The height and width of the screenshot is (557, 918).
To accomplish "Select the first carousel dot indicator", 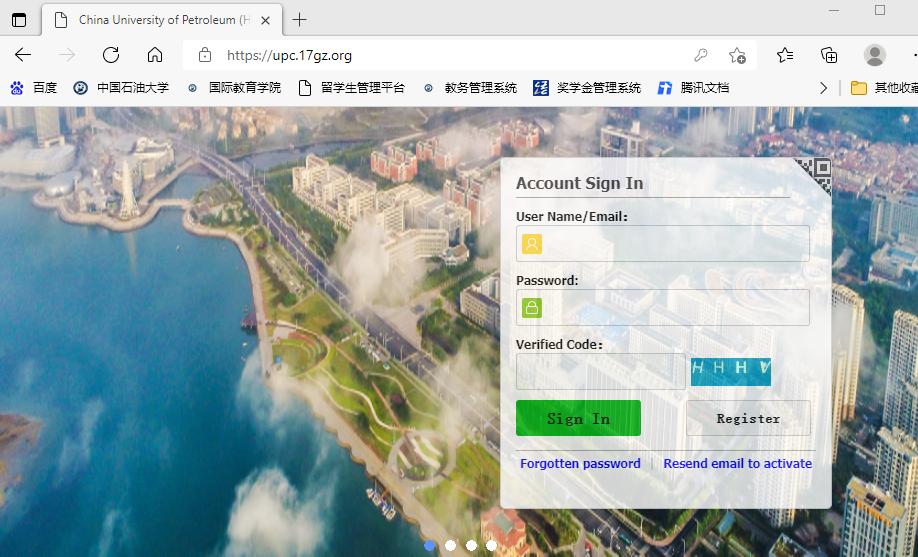I will pos(430,545).
